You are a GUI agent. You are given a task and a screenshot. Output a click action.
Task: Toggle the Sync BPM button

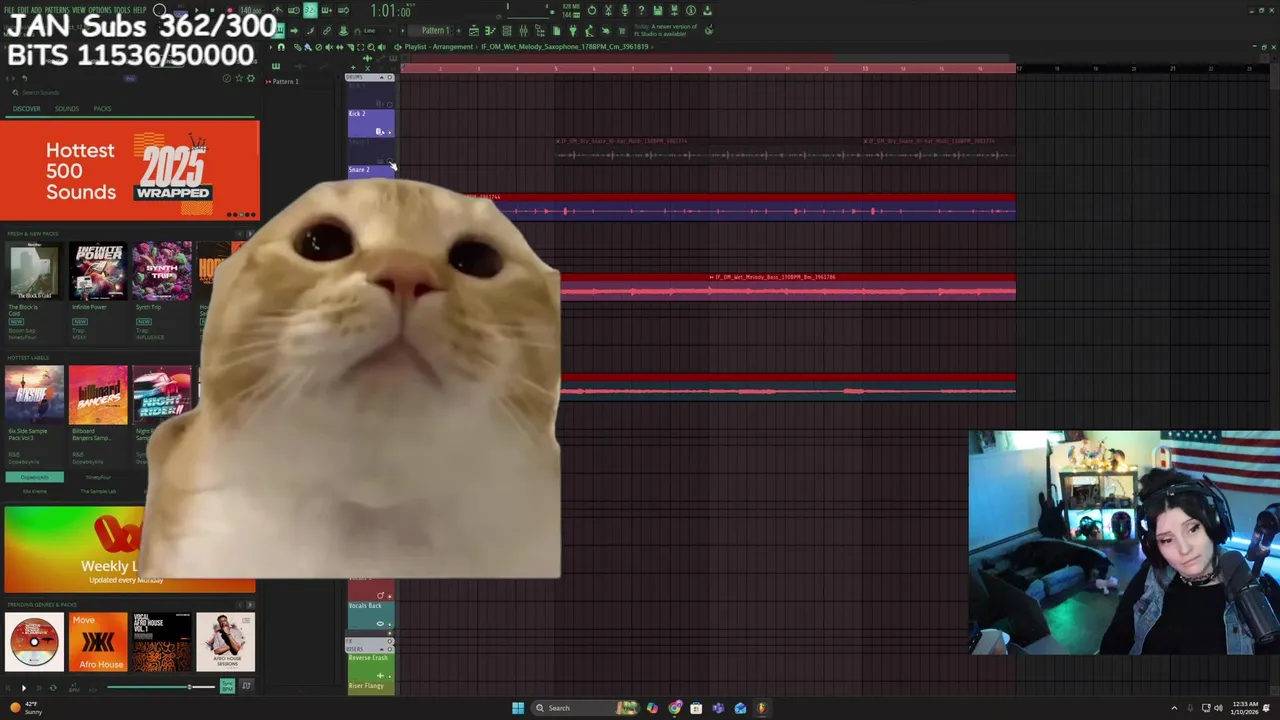pyautogui.click(x=227, y=687)
